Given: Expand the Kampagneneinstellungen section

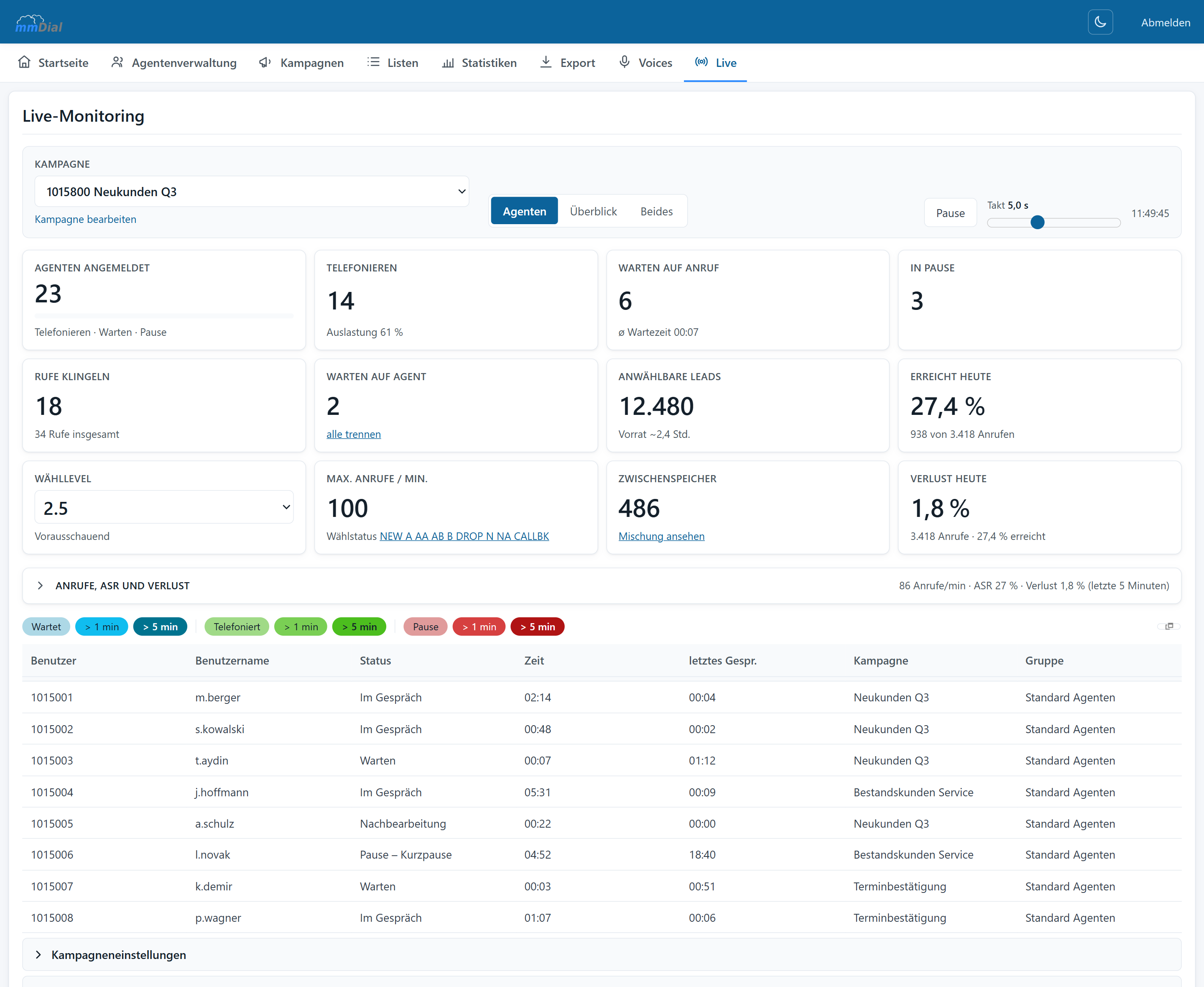Looking at the screenshot, I should coord(601,955).
